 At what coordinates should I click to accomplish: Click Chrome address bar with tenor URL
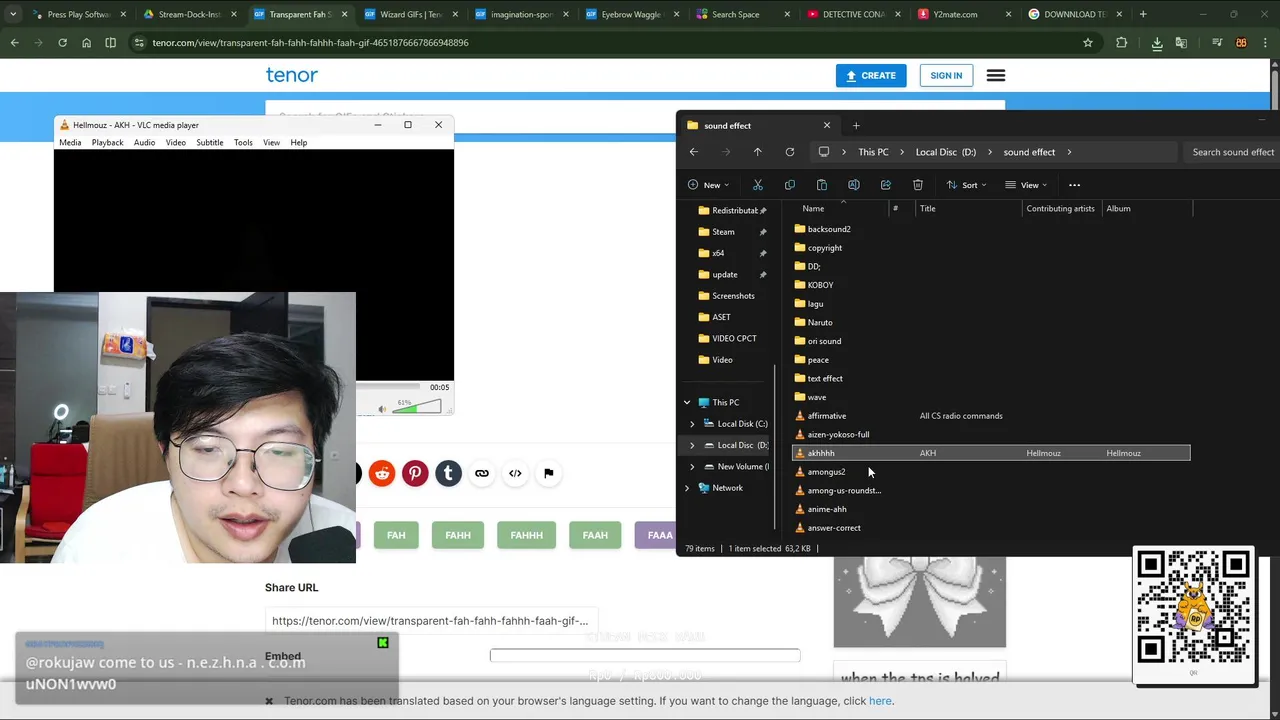tap(610, 43)
